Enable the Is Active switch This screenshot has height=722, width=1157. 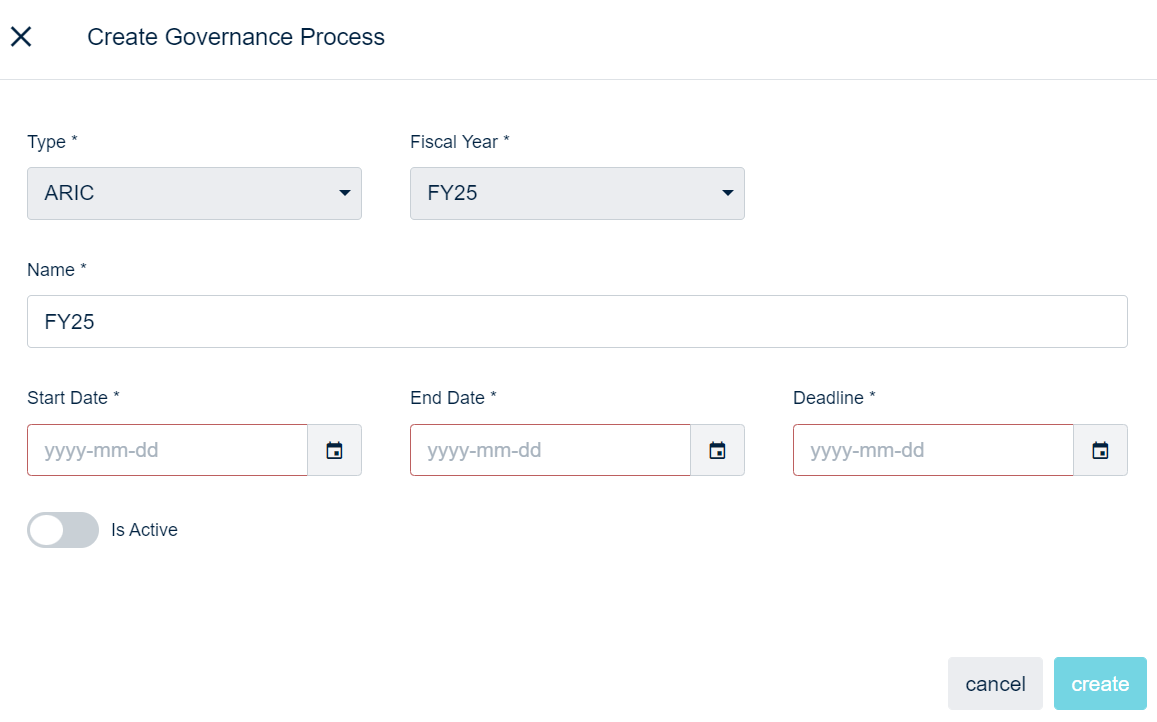click(63, 530)
